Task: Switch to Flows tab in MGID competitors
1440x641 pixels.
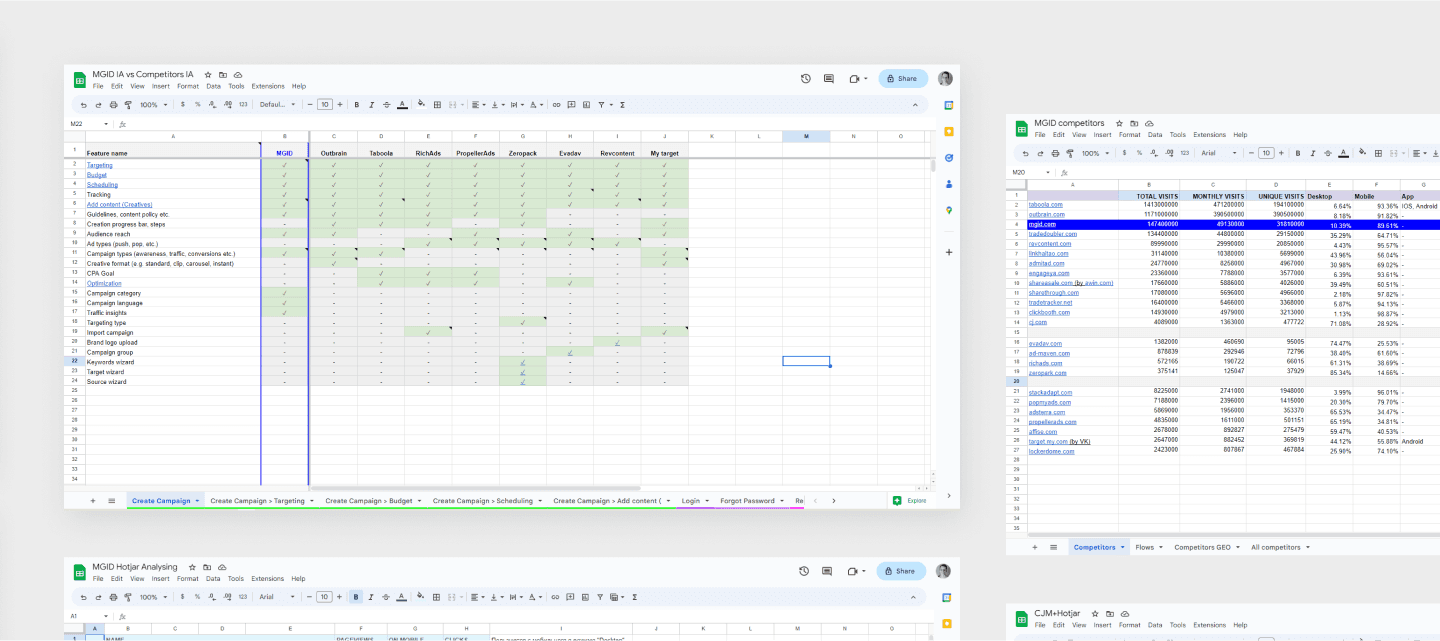Action: [x=1145, y=547]
